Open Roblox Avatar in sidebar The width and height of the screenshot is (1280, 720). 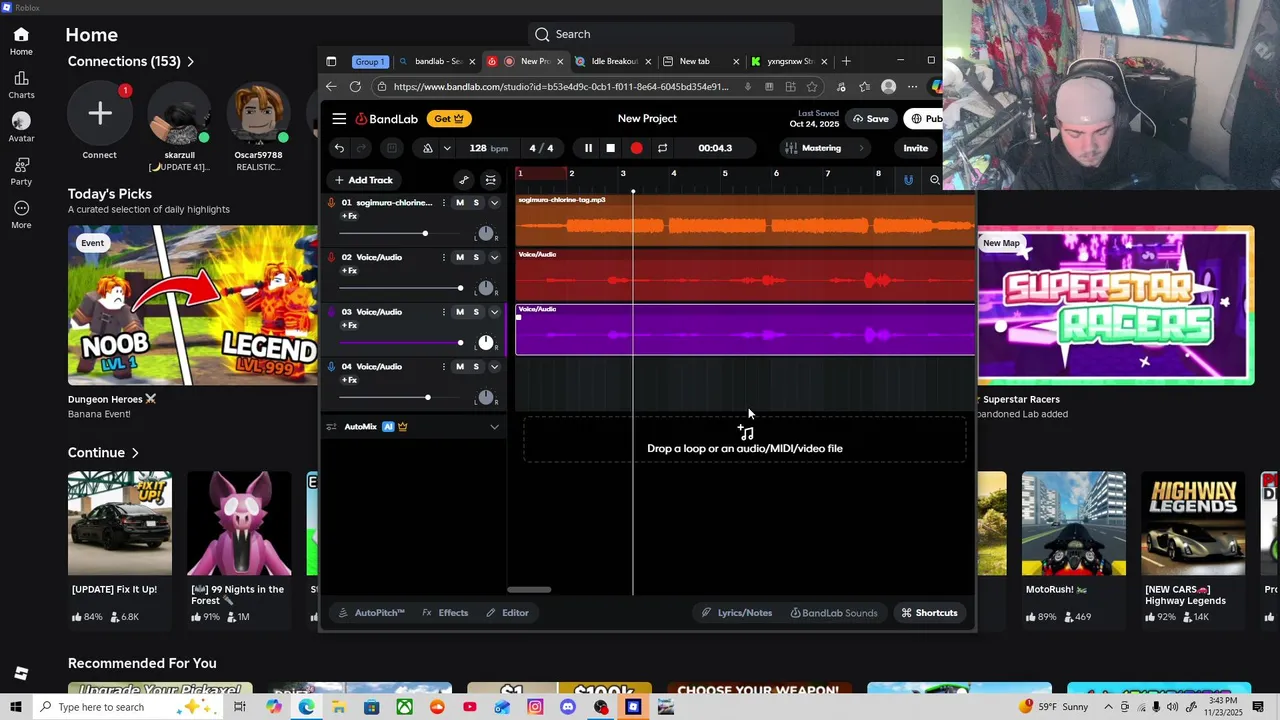[x=21, y=127]
